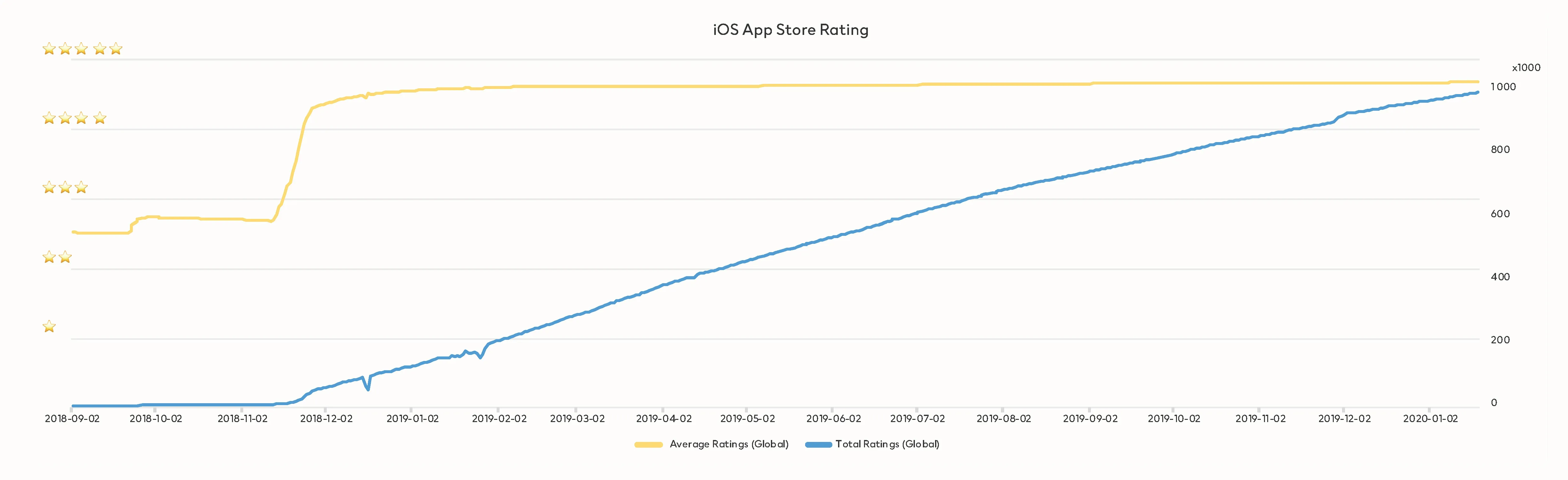The image size is (1568, 480).
Task: Select the 2019-07-02 date axis label
Action: (x=917, y=419)
